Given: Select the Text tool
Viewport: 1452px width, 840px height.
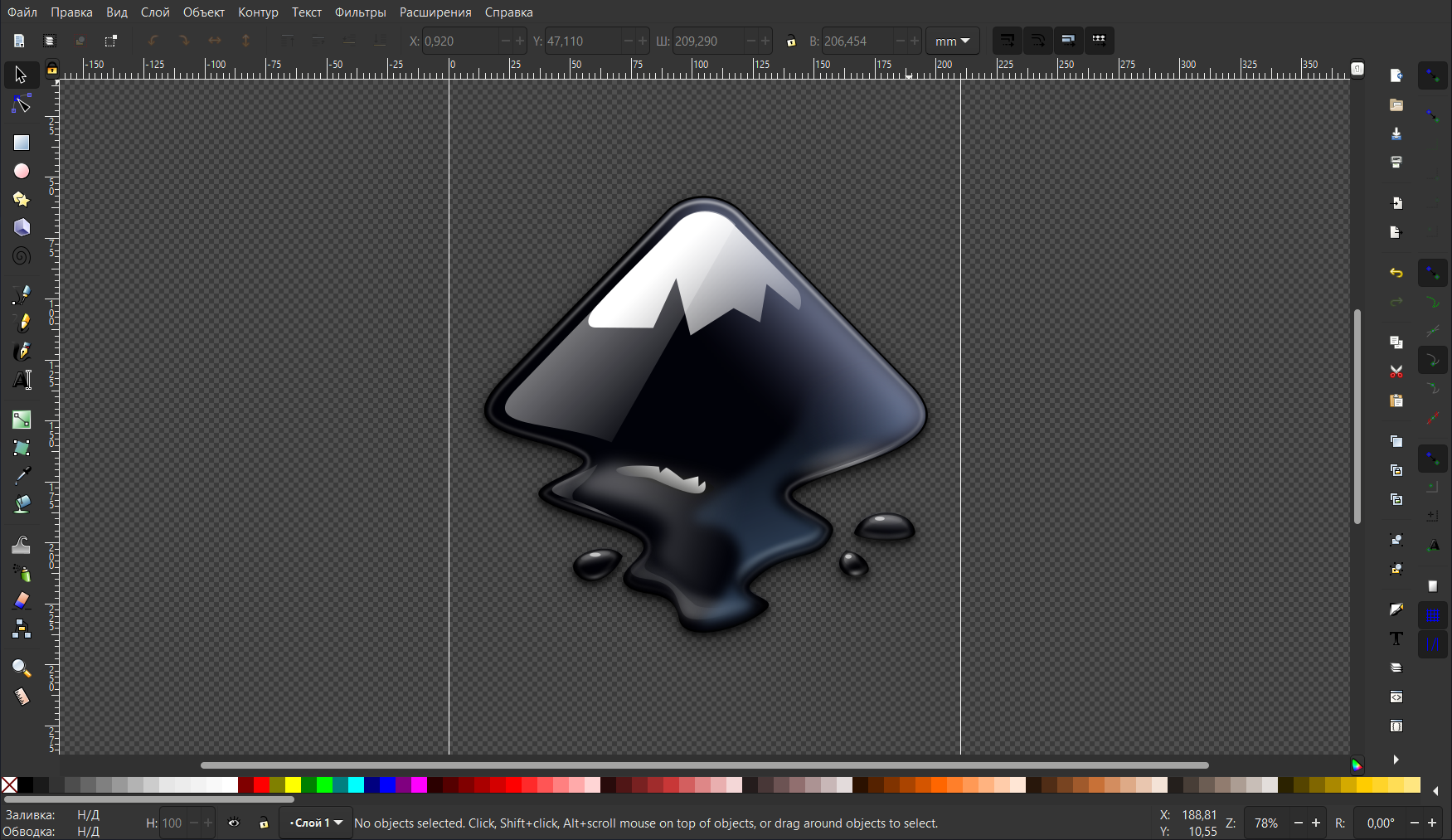Looking at the screenshot, I should coord(22,380).
